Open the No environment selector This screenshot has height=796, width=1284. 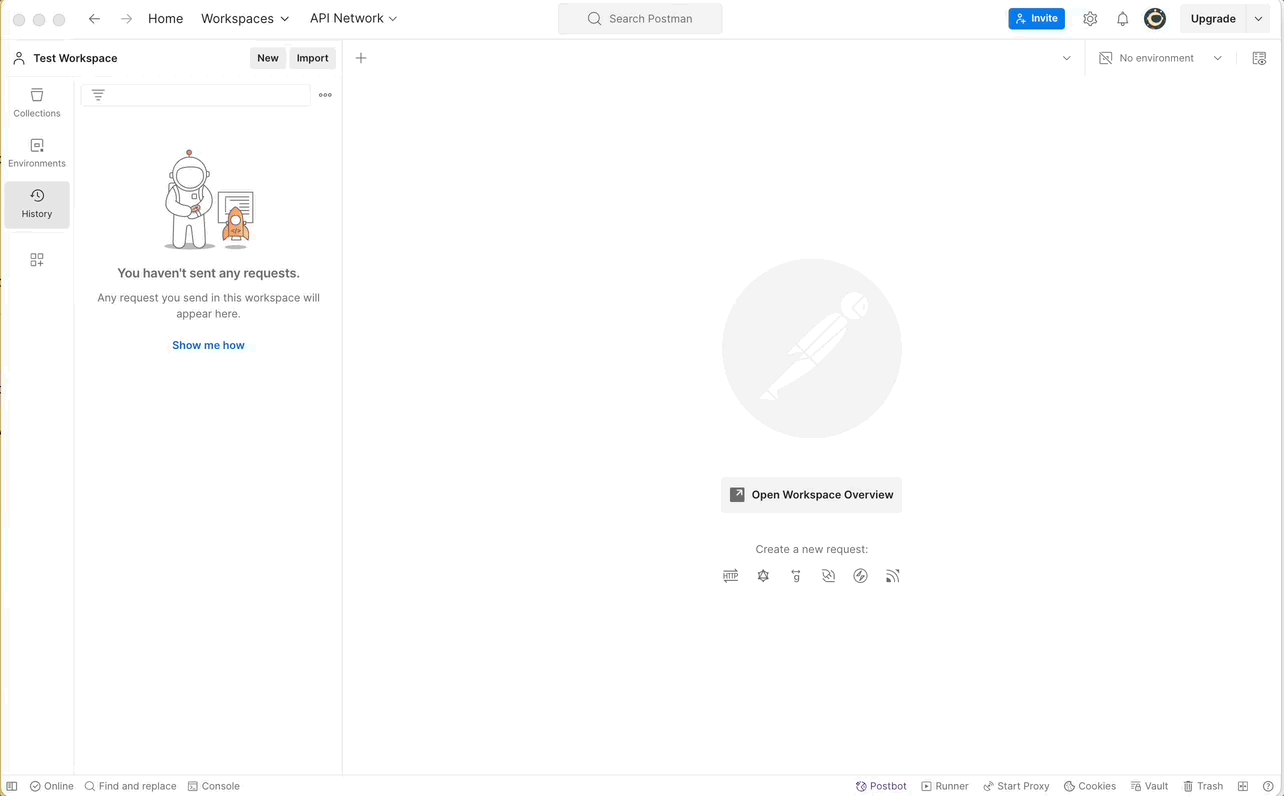pos(1160,58)
